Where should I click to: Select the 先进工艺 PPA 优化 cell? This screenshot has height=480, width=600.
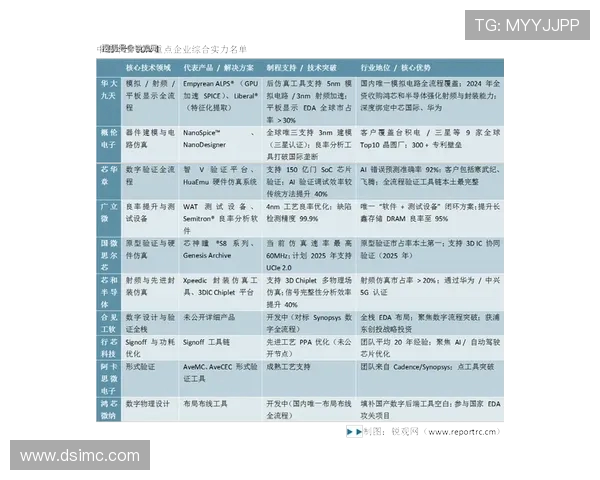pyautogui.click(x=309, y=348)
